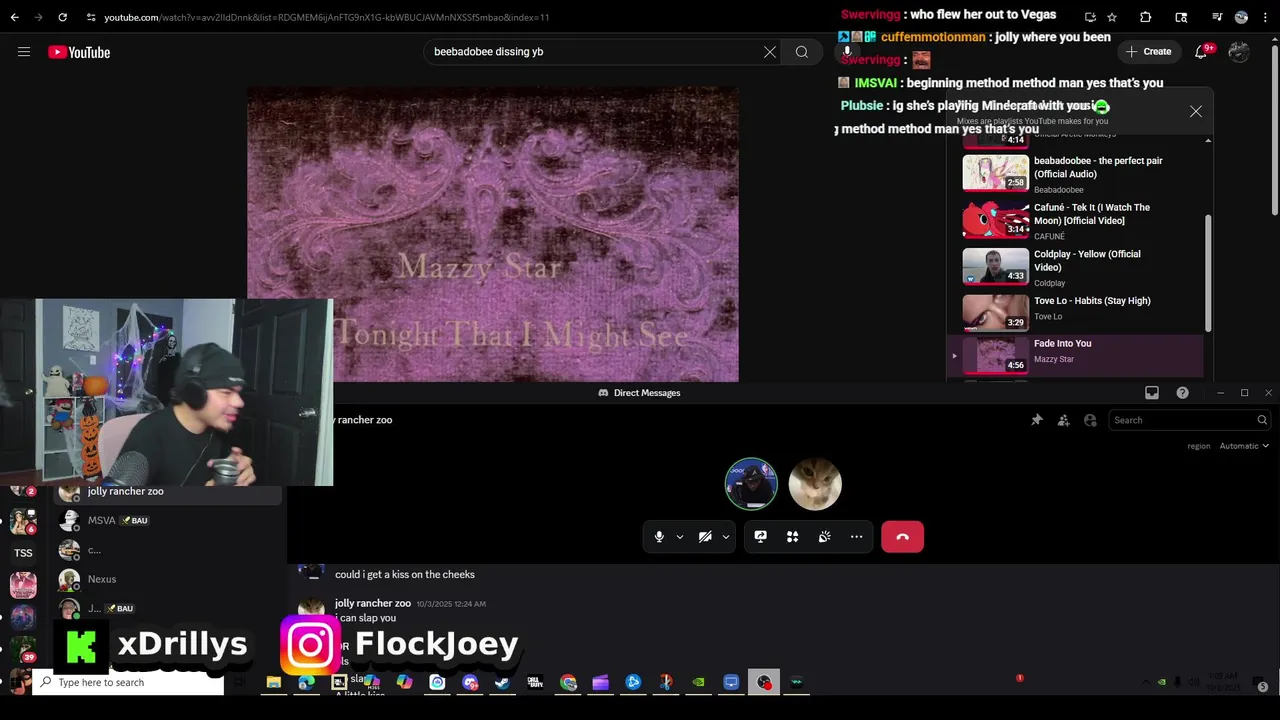Clear the YouTube search box text
Viewport: 1280px width, 720px height.
(x=770, y=52)
